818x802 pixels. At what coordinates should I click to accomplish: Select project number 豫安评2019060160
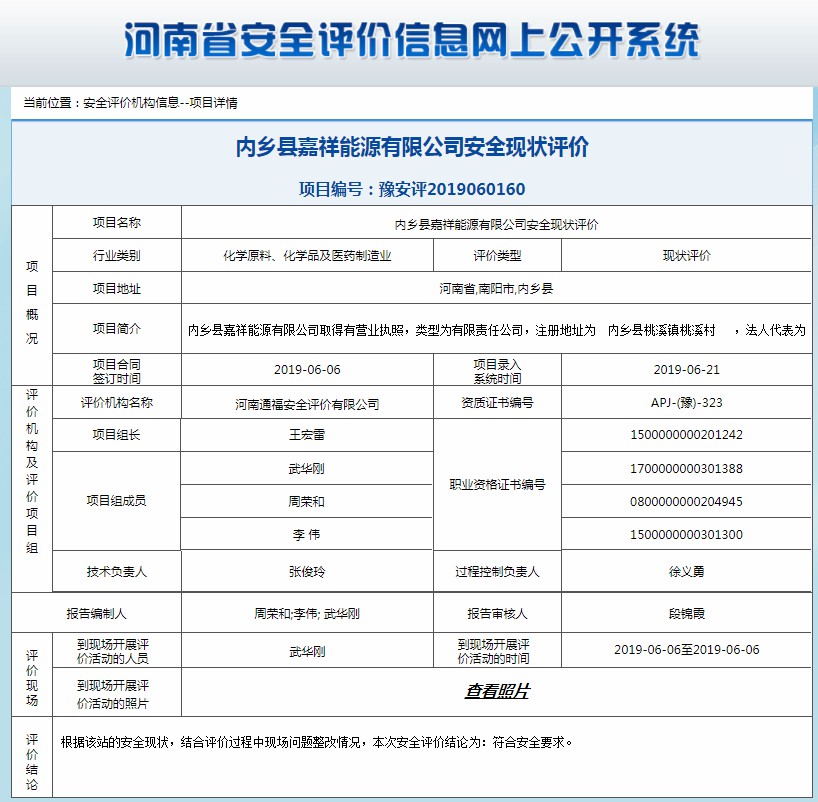452,189
